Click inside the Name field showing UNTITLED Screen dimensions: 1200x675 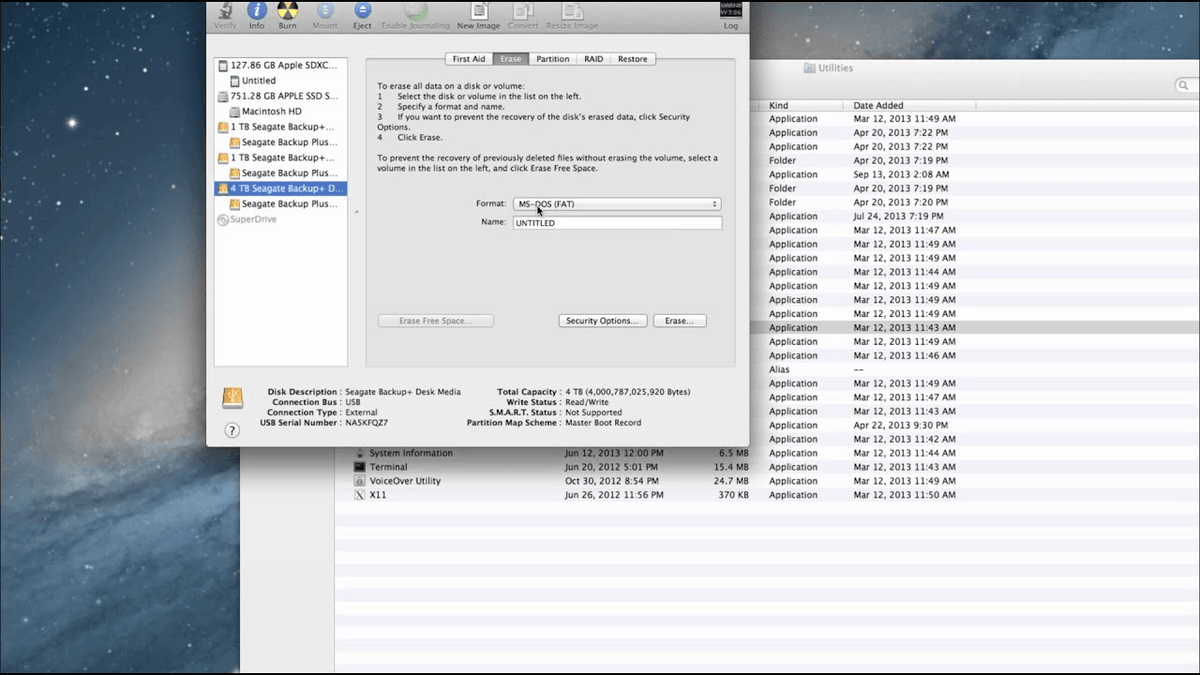click(617, 222)
